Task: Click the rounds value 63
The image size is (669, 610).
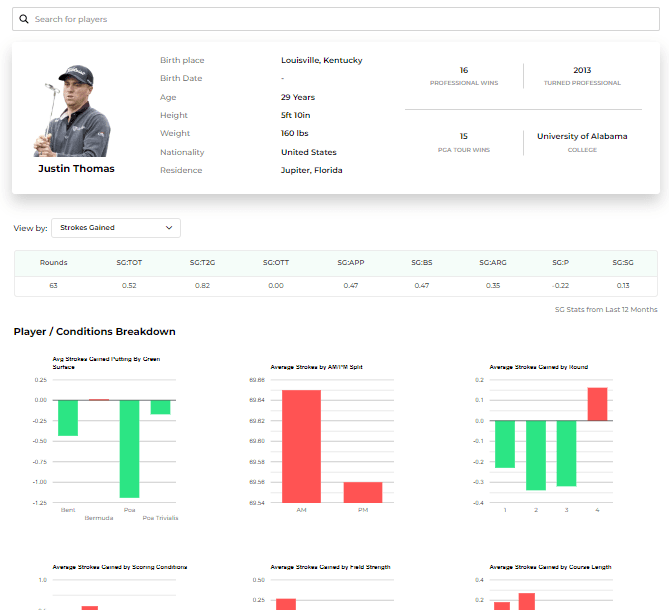Action: (x=53, y=285)
